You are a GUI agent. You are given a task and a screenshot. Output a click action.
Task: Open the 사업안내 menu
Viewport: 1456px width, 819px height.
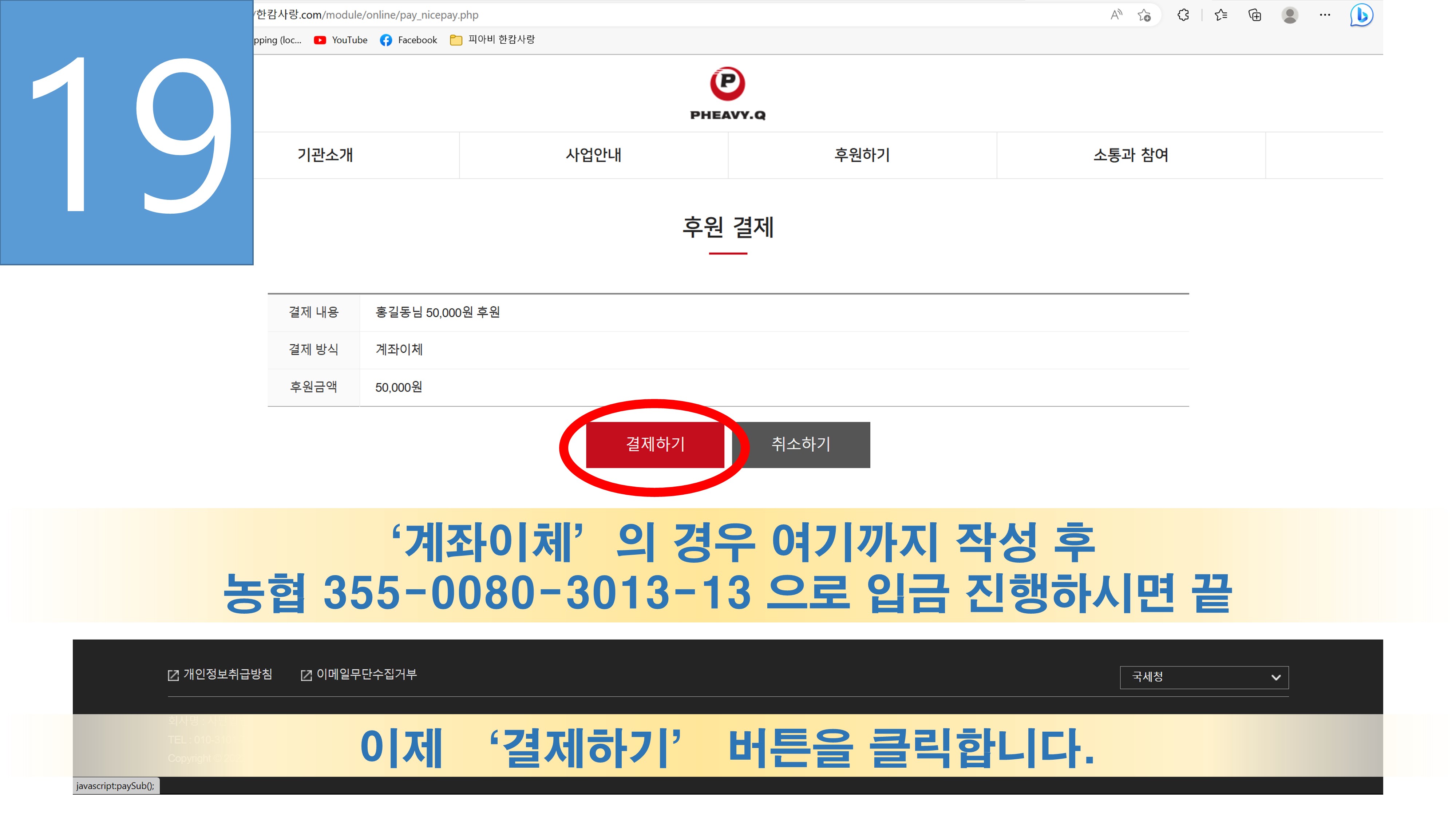tap(593, 155)
